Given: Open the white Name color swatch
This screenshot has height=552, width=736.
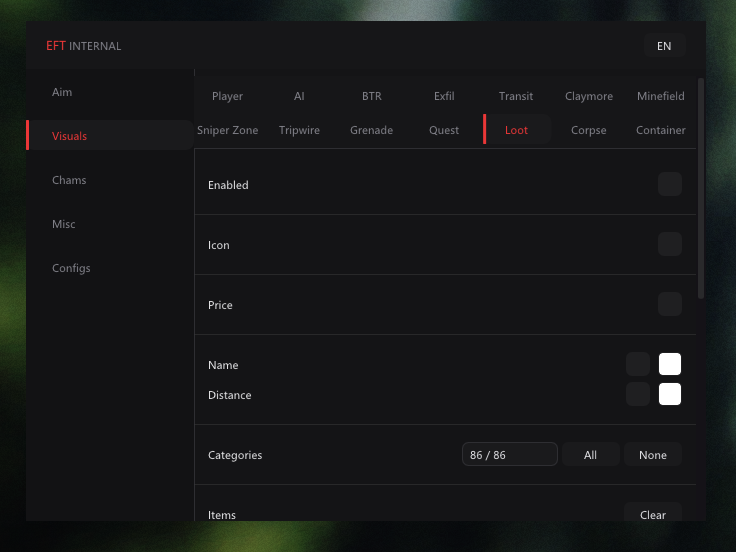Looking at the screenshot, I should point(670,364).
